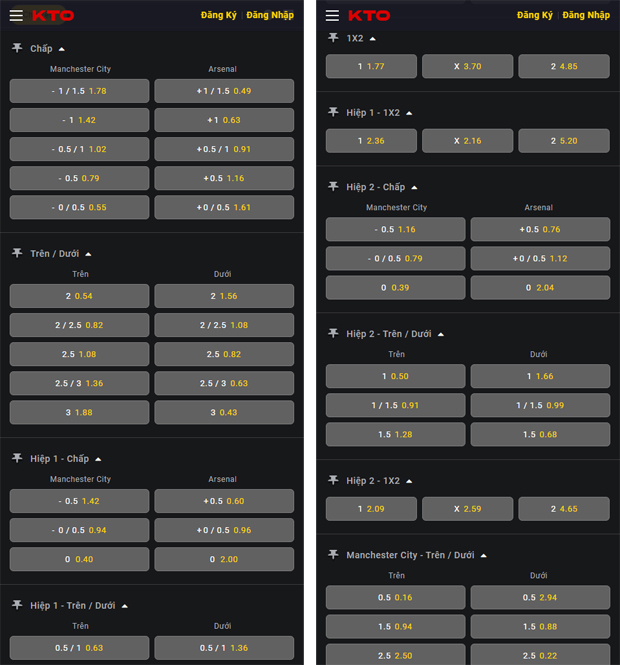Click the KTO logo in the left panel

point(53,15)
